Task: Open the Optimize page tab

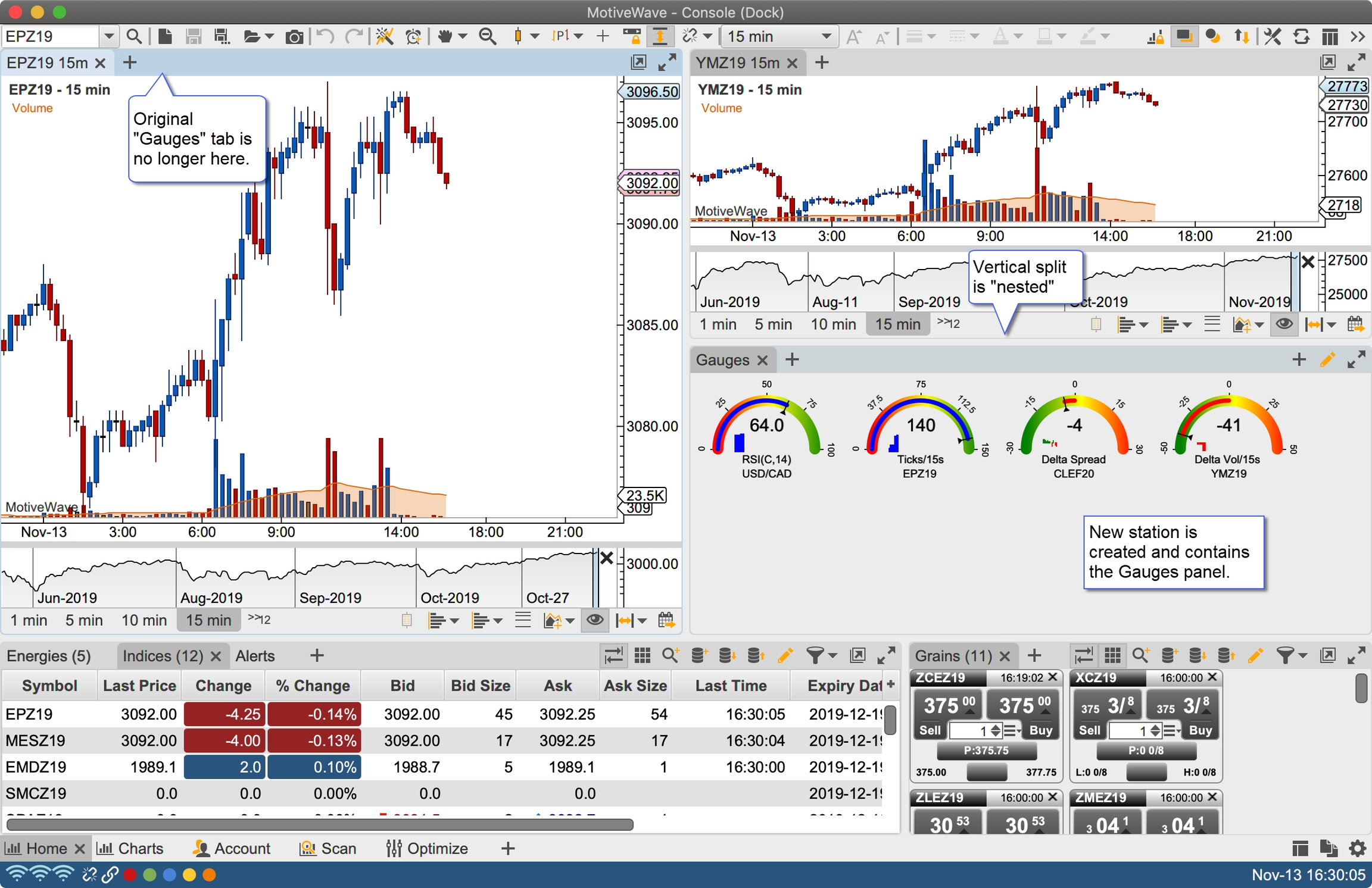Action: [427, 848]
